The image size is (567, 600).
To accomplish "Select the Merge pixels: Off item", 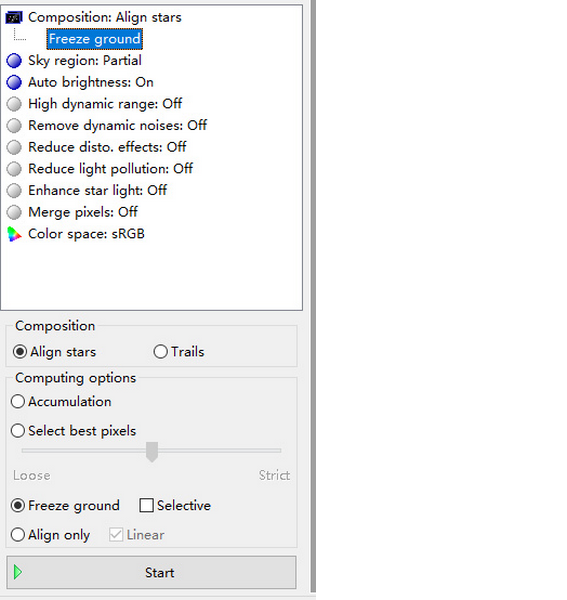I will coord(83,212).
